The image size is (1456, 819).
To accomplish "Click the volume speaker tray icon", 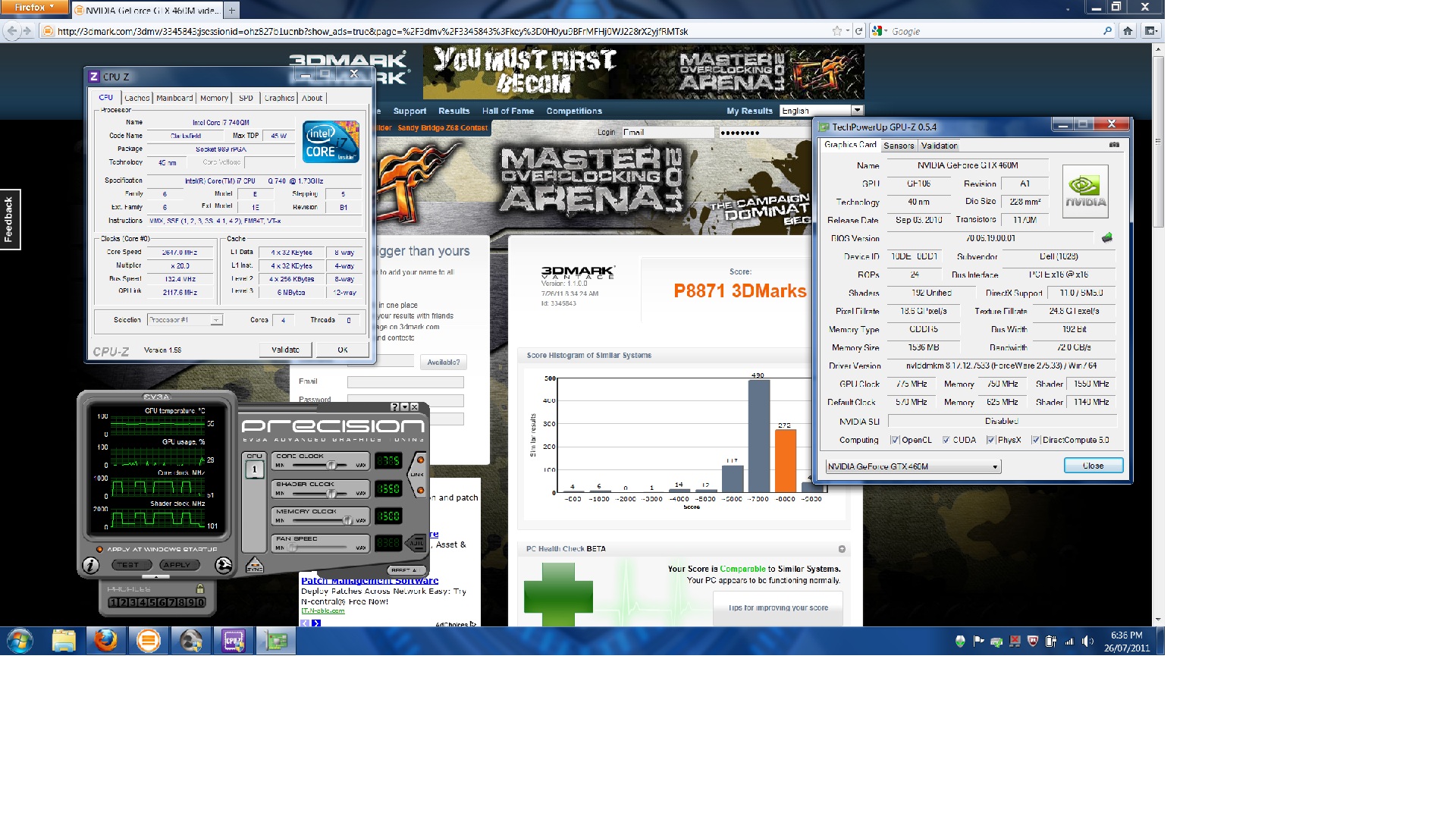I will point(1087,642).
